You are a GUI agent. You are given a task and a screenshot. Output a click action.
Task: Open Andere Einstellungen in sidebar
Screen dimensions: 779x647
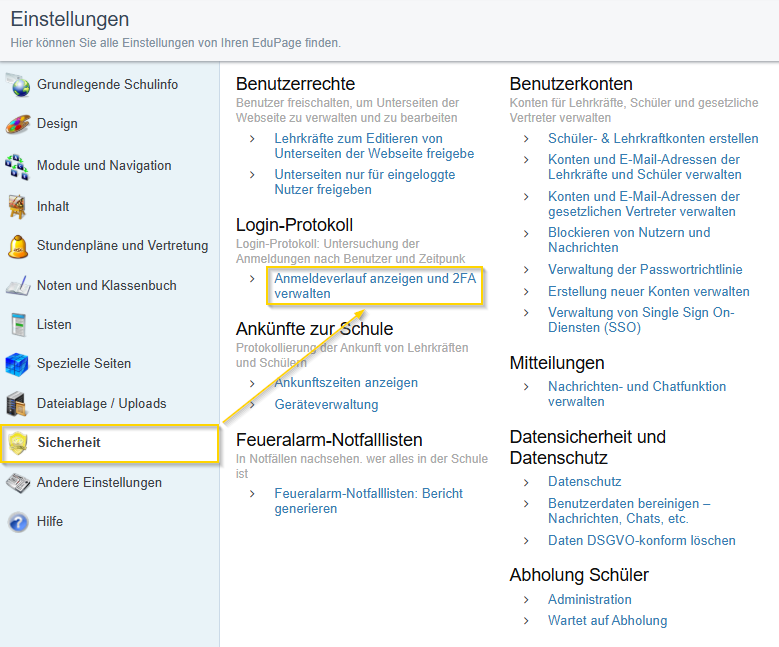click(99, 483)
